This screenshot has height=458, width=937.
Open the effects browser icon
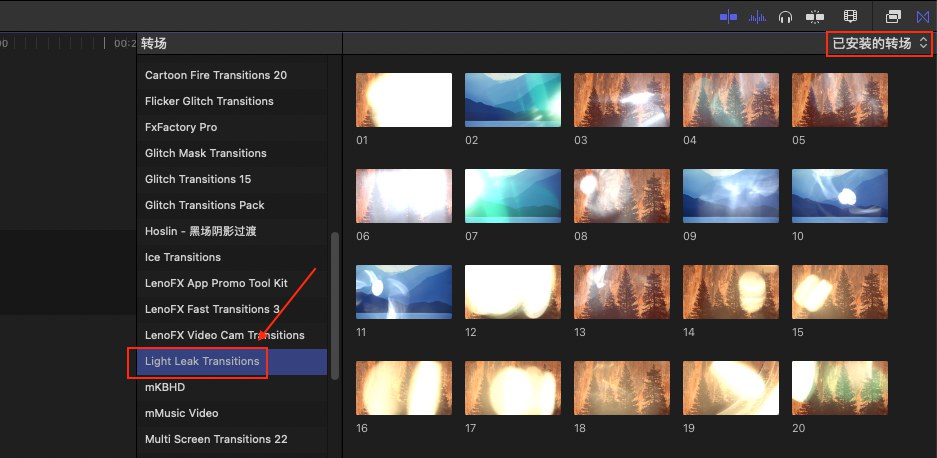tap(893, 17)
